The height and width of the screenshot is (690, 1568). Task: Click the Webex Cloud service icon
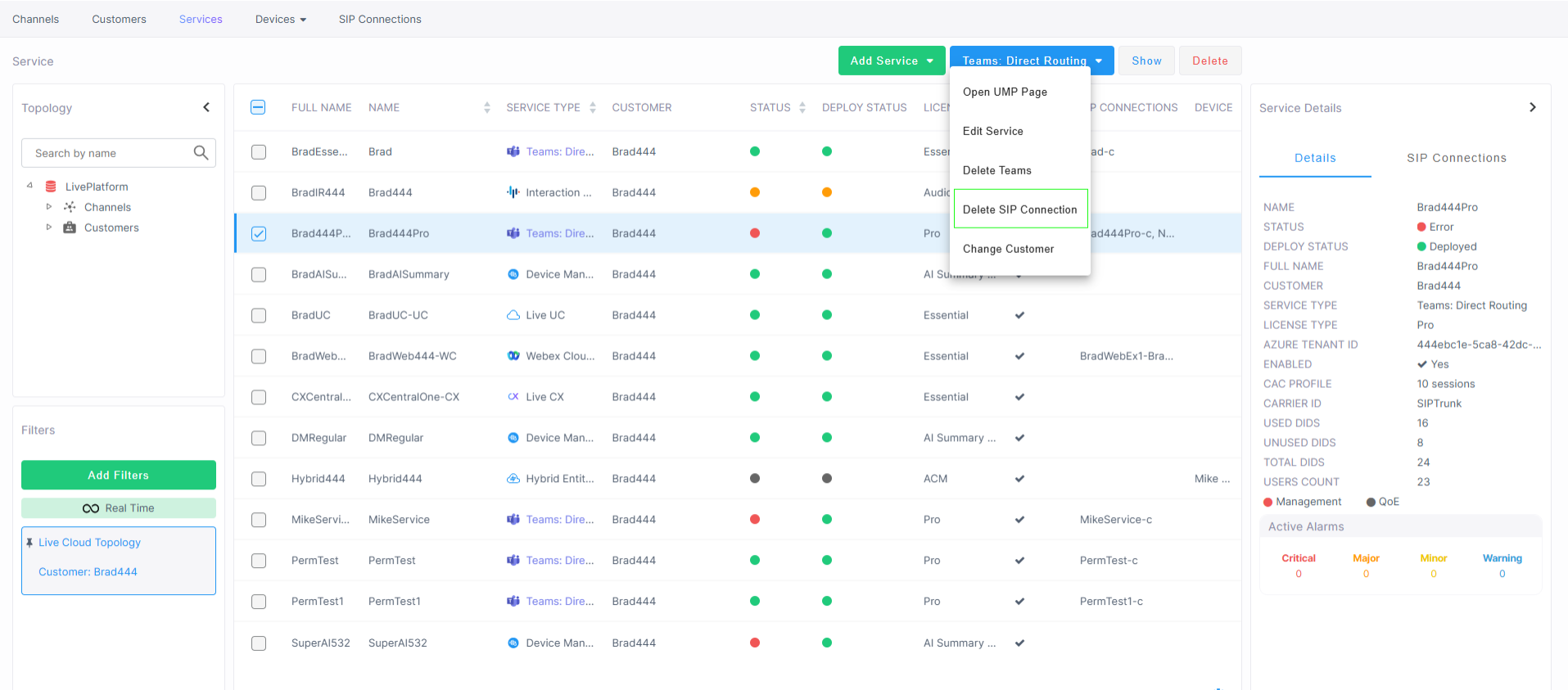click(513, 356)
